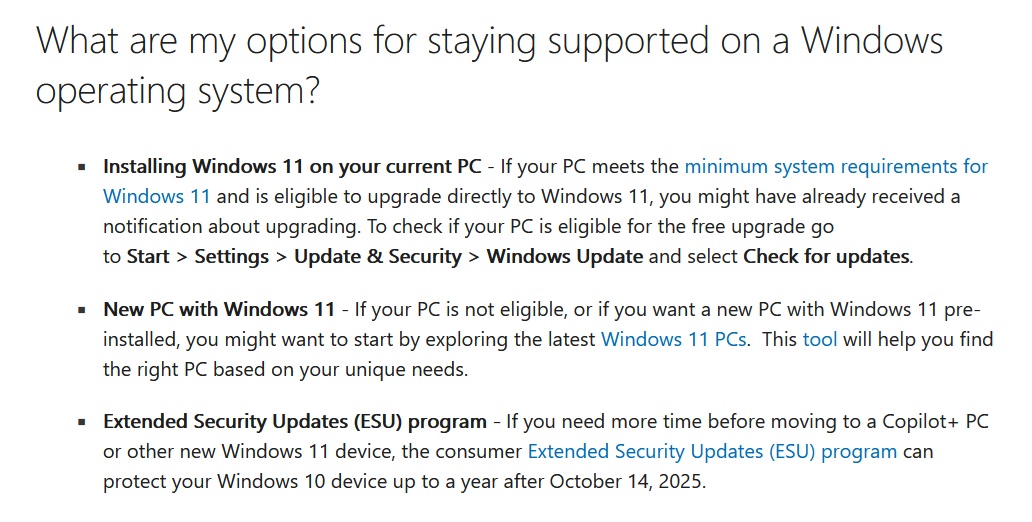
Task: Click the page heading about staying supported
Action: [x=489, y=65]
